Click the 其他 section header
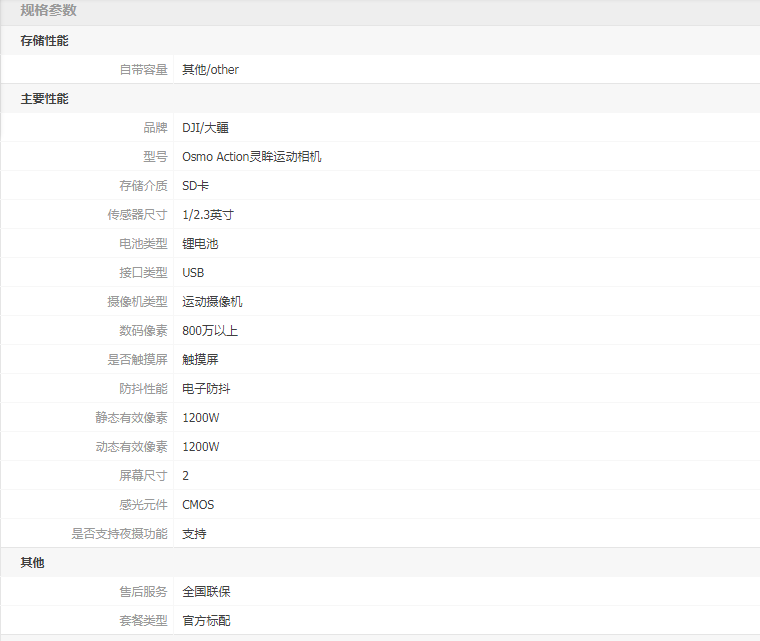760x641 pixels. tap(32, 563)
